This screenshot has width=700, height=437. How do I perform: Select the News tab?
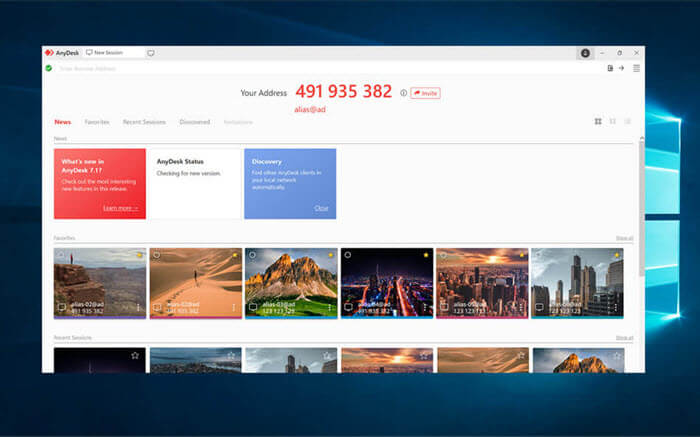coord(62,122)
